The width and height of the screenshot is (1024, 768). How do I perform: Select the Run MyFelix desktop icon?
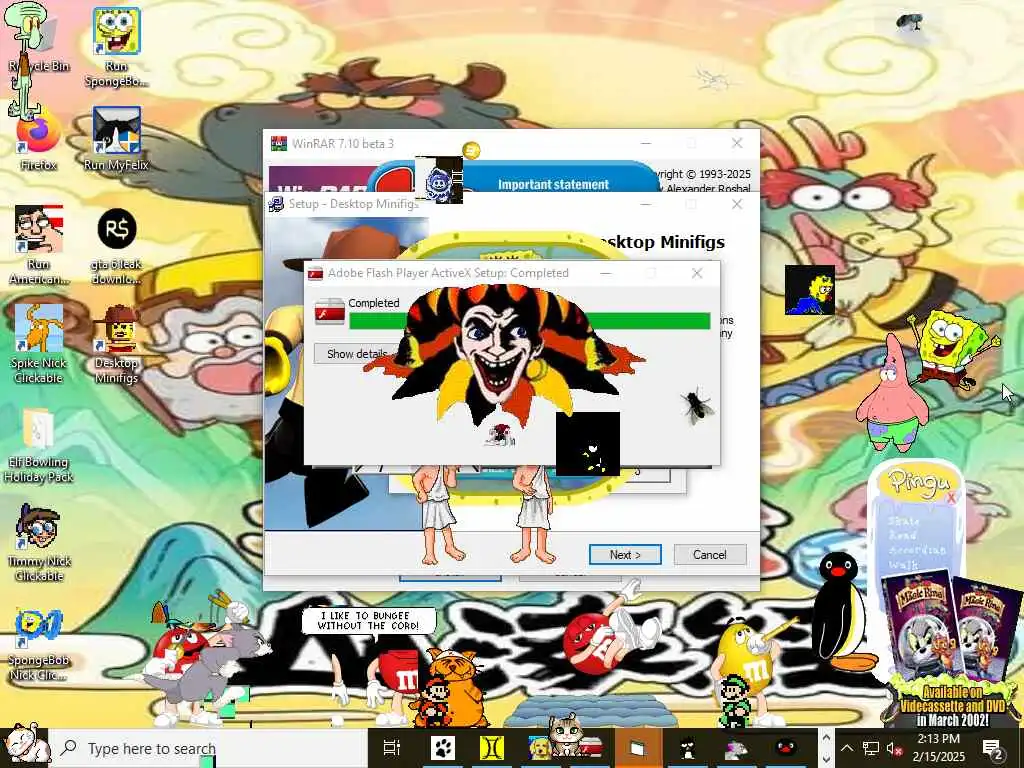(x=116, y=139)
